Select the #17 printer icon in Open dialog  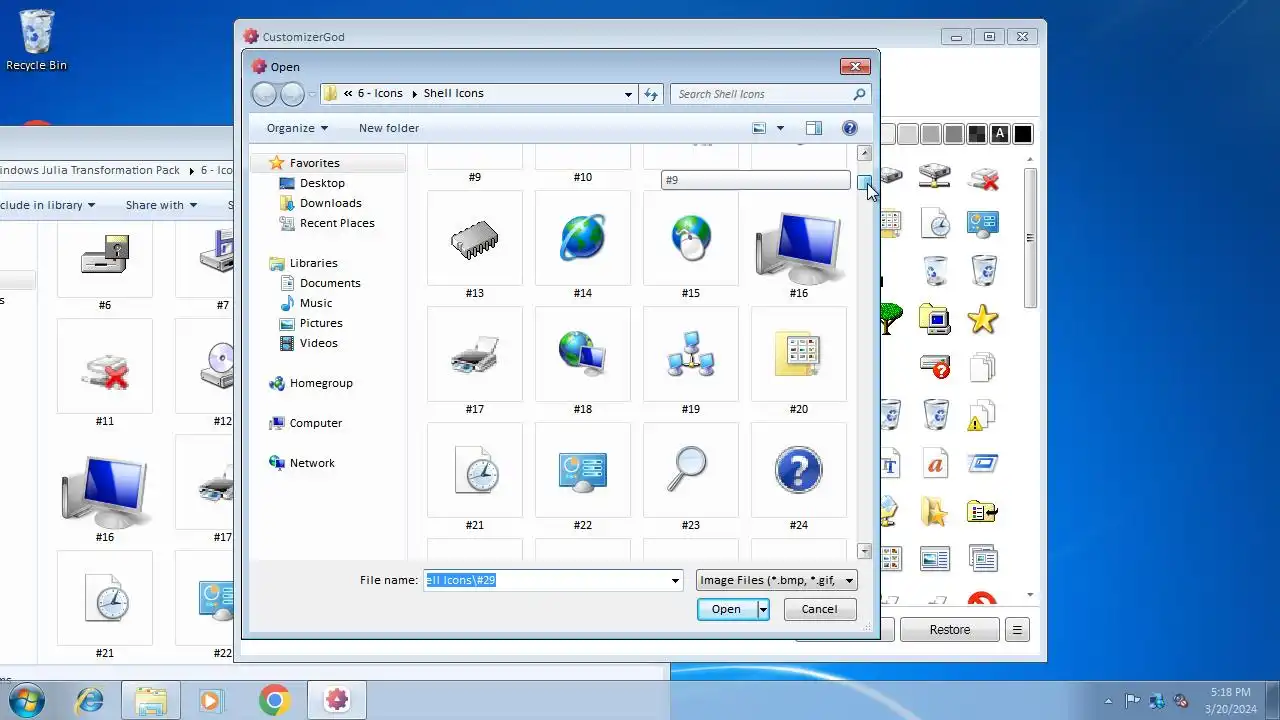pos(474,355)
